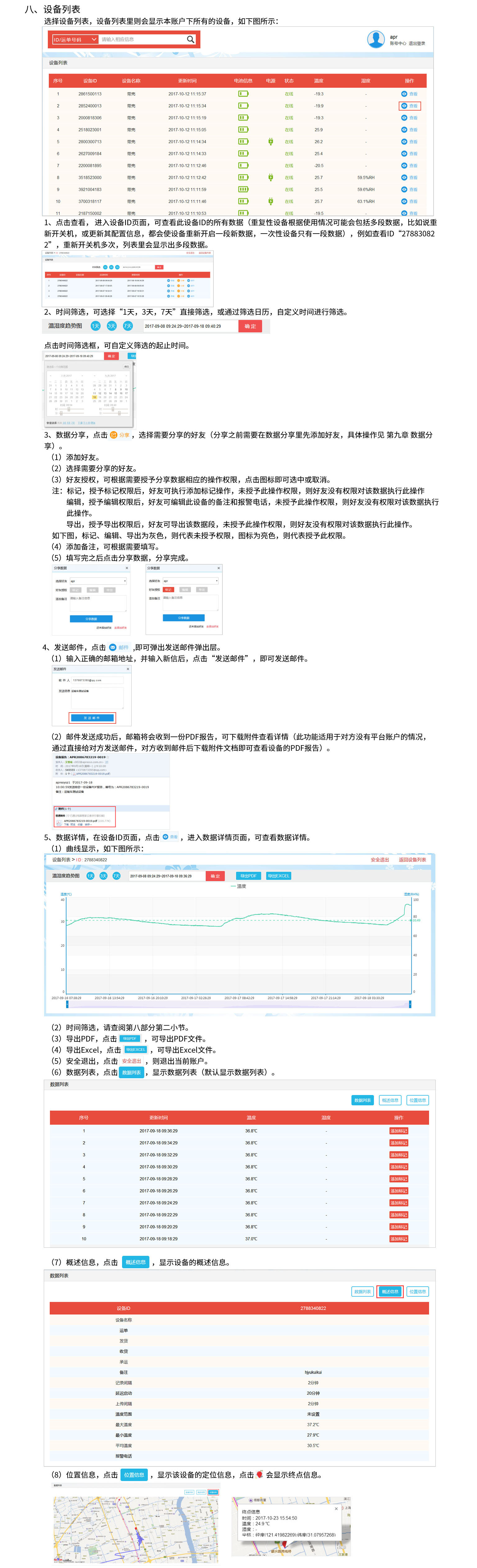
Task: Click the date range field 2017-09-08 09:24:29~2017-09-18 09:40:29
Action: pyautogui.click(x=190, y=326)
